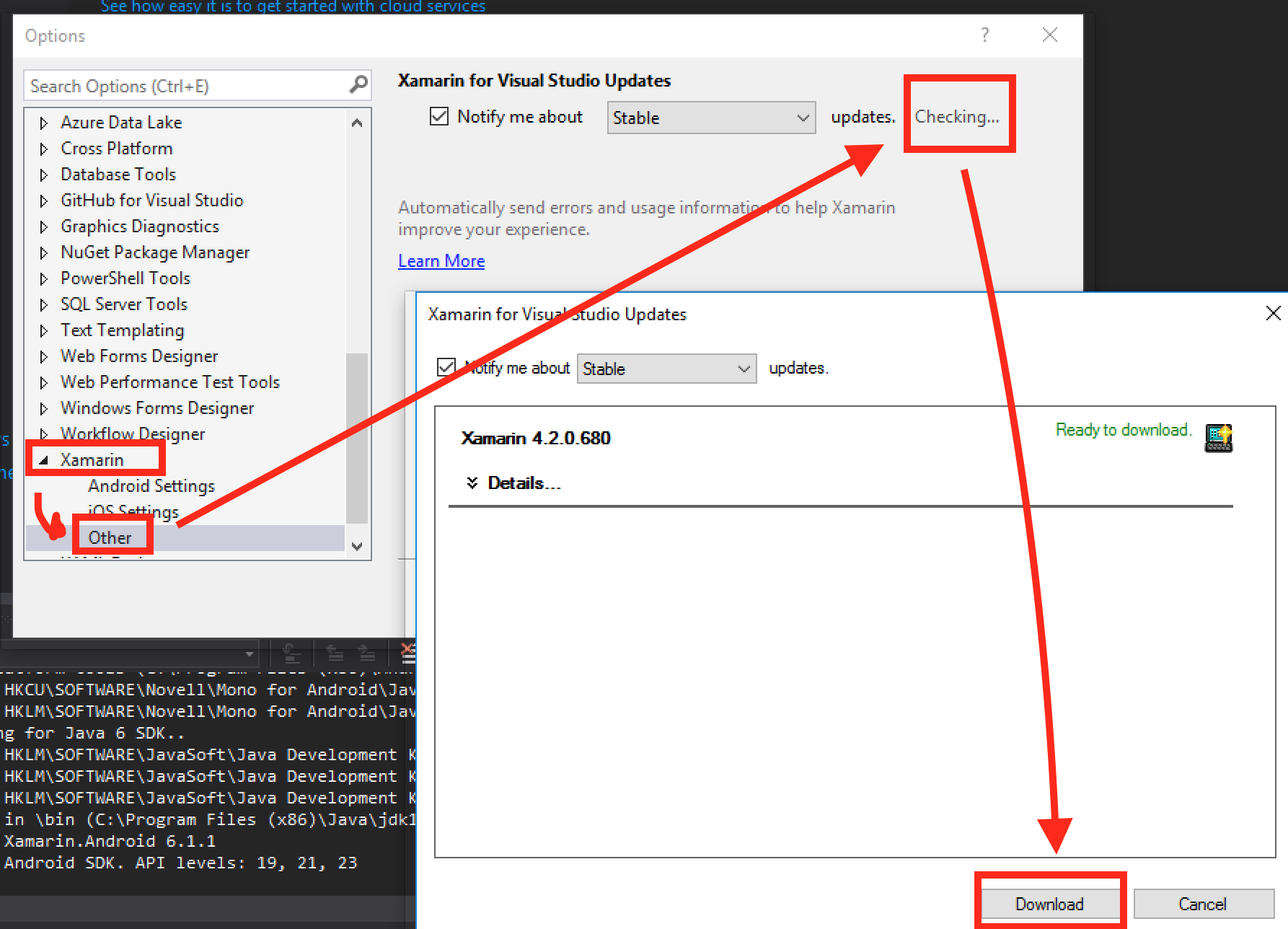1288x929 pixels.
Task: Select GitHub for Visual Studio item
Action: point(152,200)
